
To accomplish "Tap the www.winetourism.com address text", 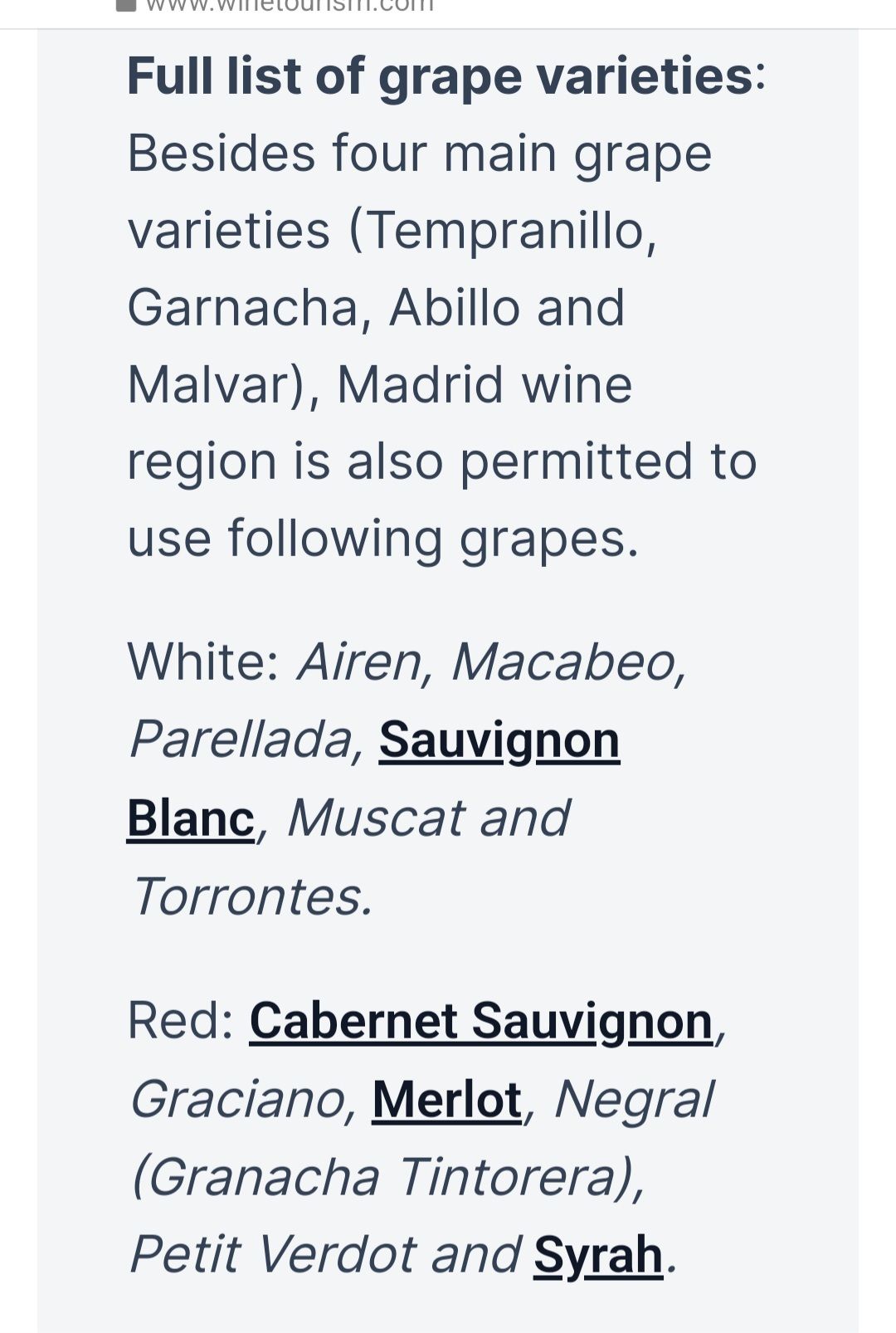I will click(290, 5).
